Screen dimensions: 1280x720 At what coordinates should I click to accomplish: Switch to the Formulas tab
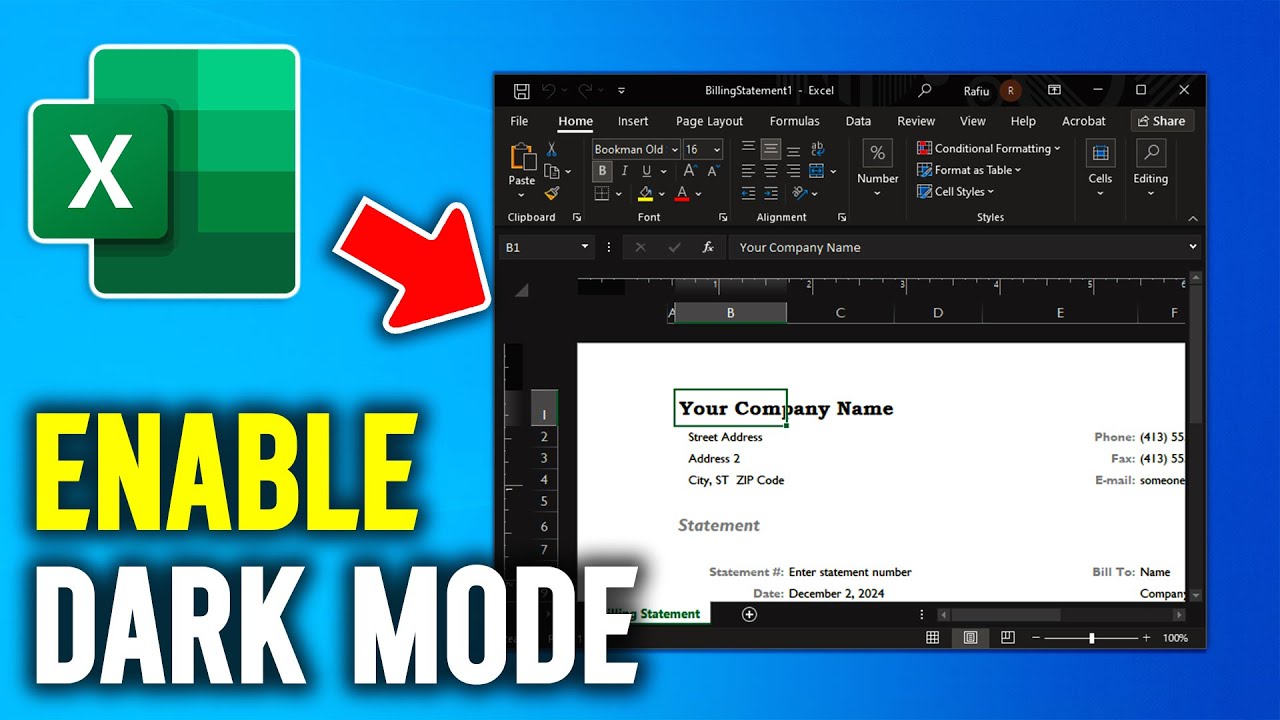tap(795, 121)
